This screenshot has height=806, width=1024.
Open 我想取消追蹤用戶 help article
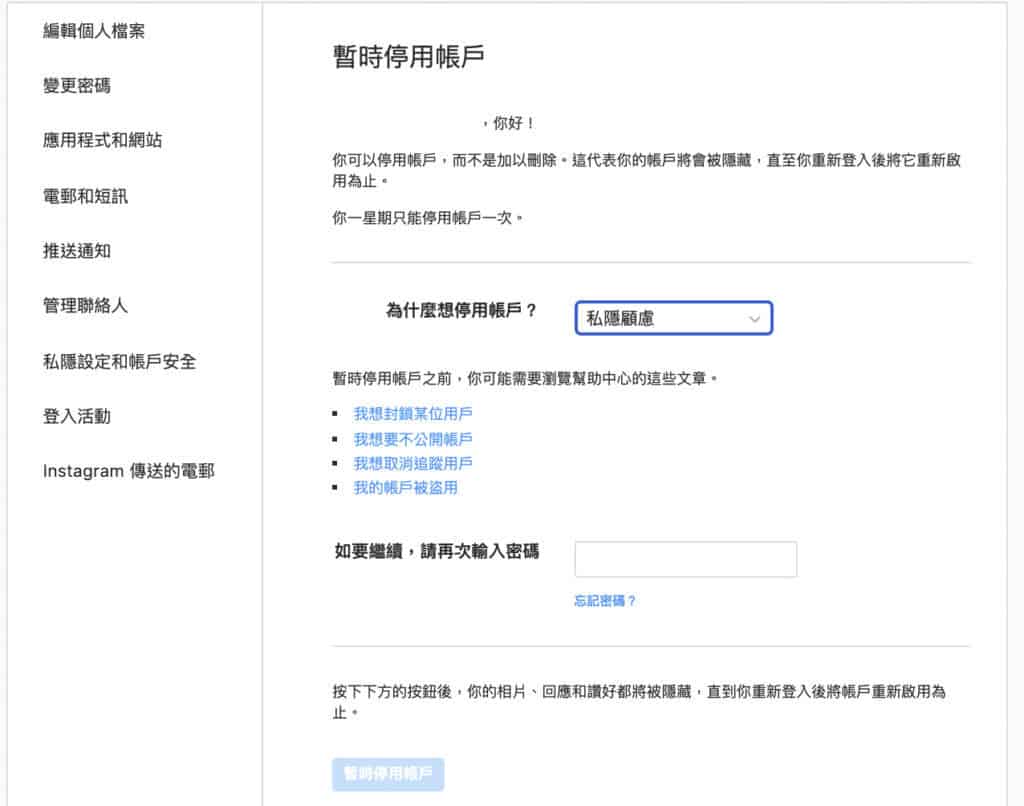(413, 464)
